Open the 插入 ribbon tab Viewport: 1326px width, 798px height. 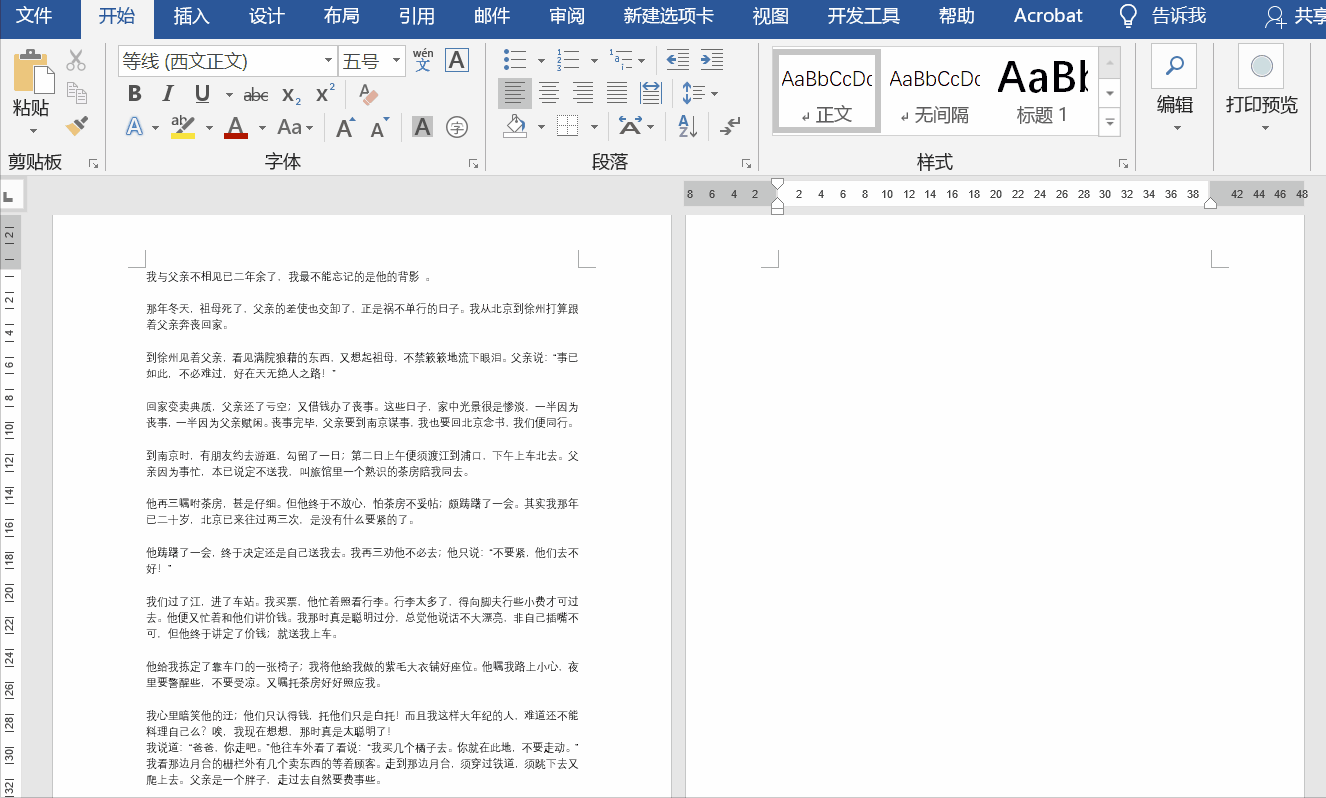tap(190, 16)
